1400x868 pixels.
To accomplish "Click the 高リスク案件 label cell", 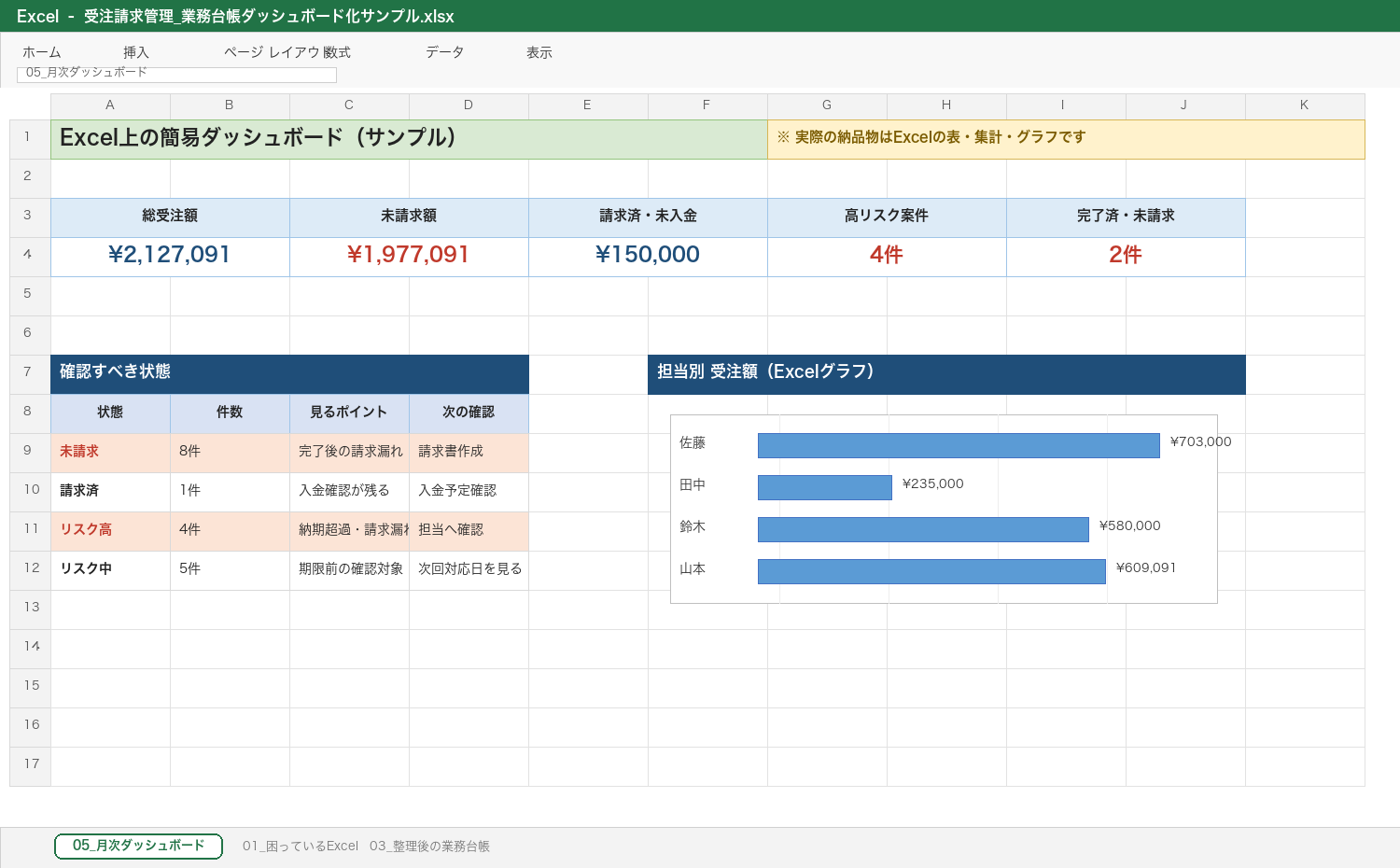I will point(887,217).
